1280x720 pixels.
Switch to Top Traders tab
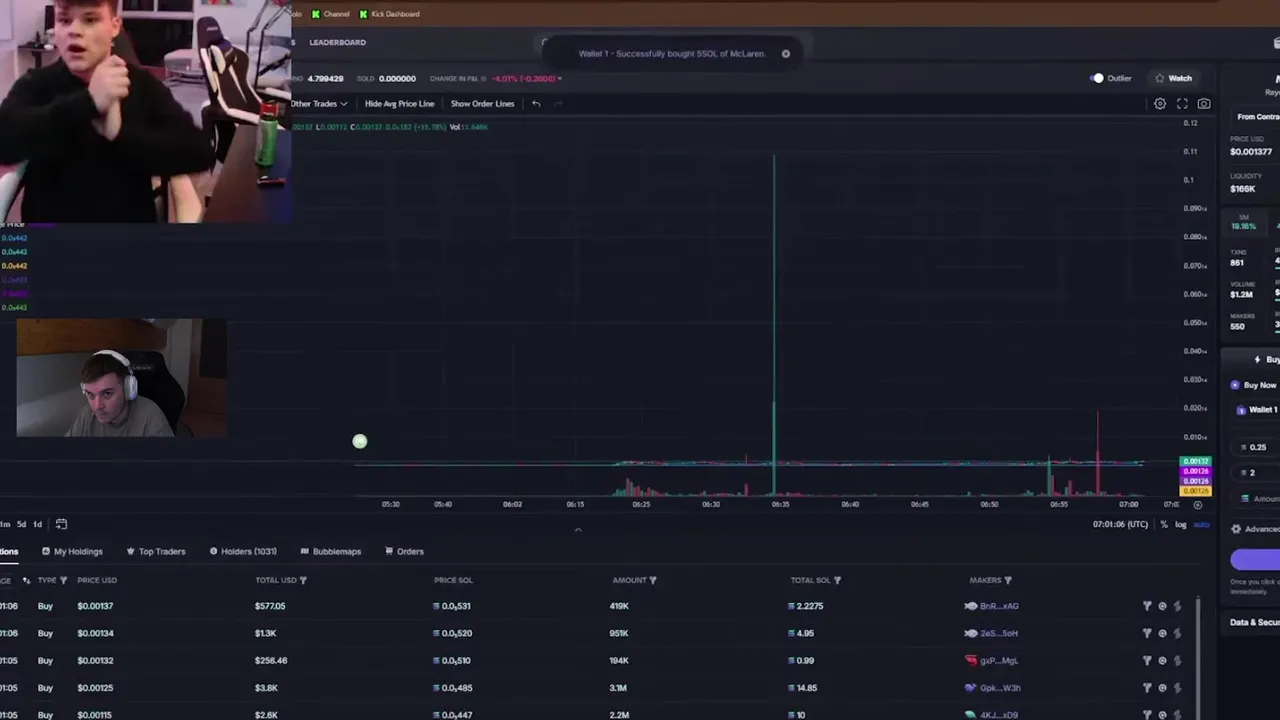pos(156,551)
